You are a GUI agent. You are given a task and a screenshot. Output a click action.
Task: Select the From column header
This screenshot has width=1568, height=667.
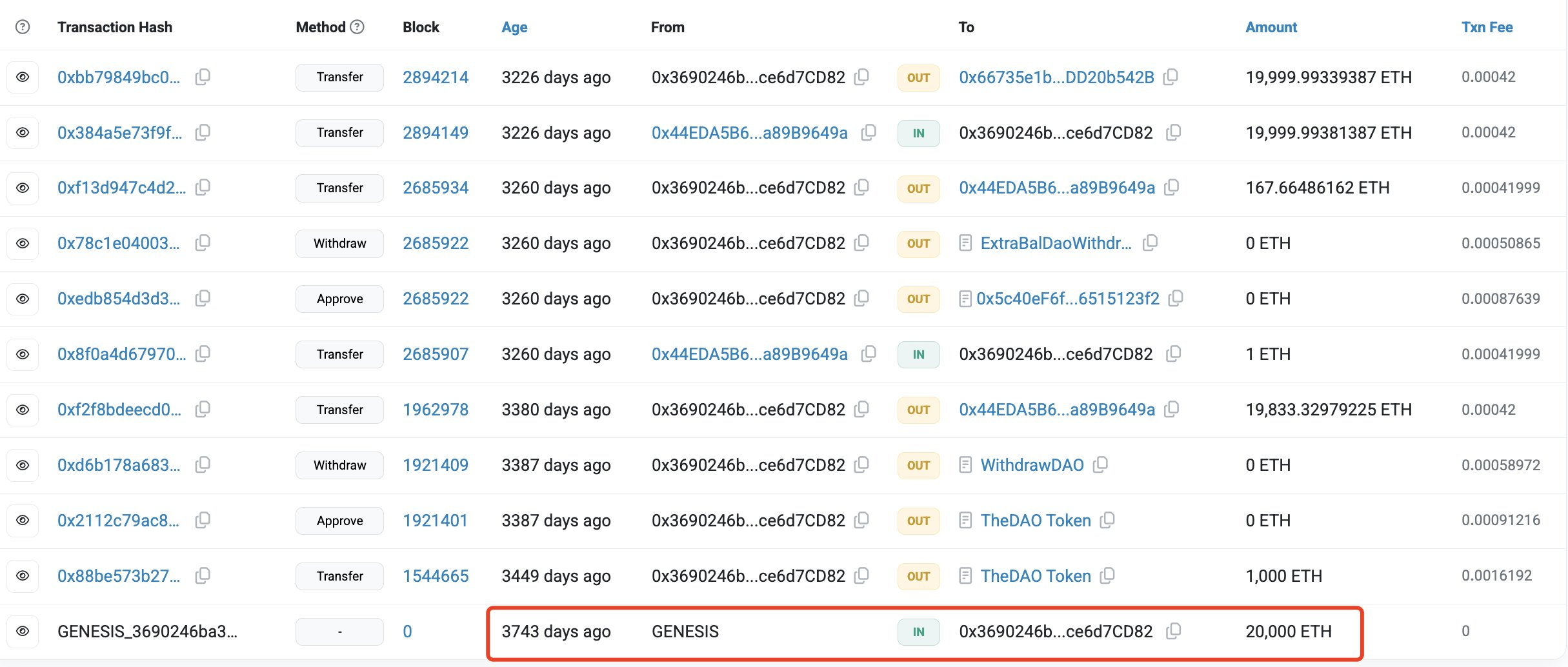coord(667,27)
